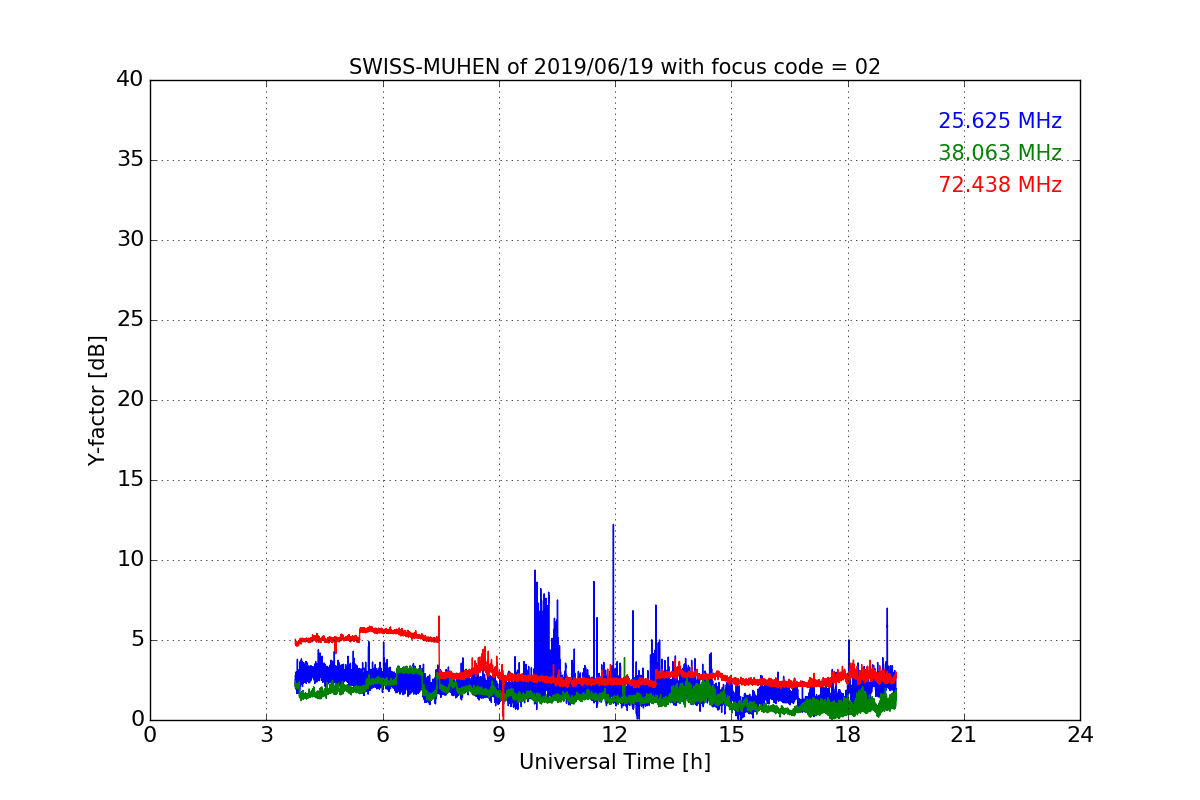Click the y-axis tick label 35
Image resolution: width=1200 pixels, height=800 pixels.
tap(130, 159)
